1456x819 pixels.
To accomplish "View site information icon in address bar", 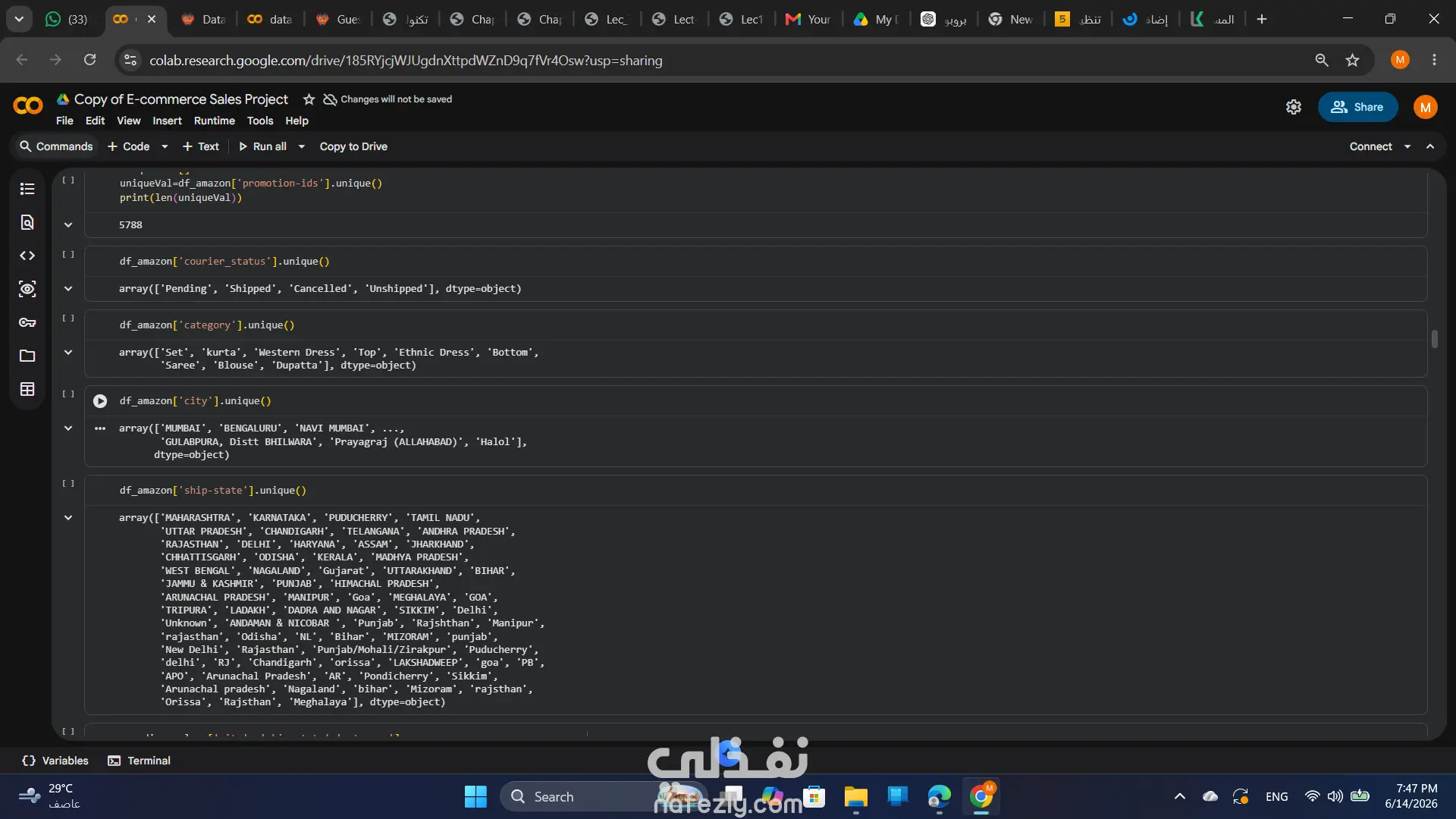I will [x=130, y=60].
